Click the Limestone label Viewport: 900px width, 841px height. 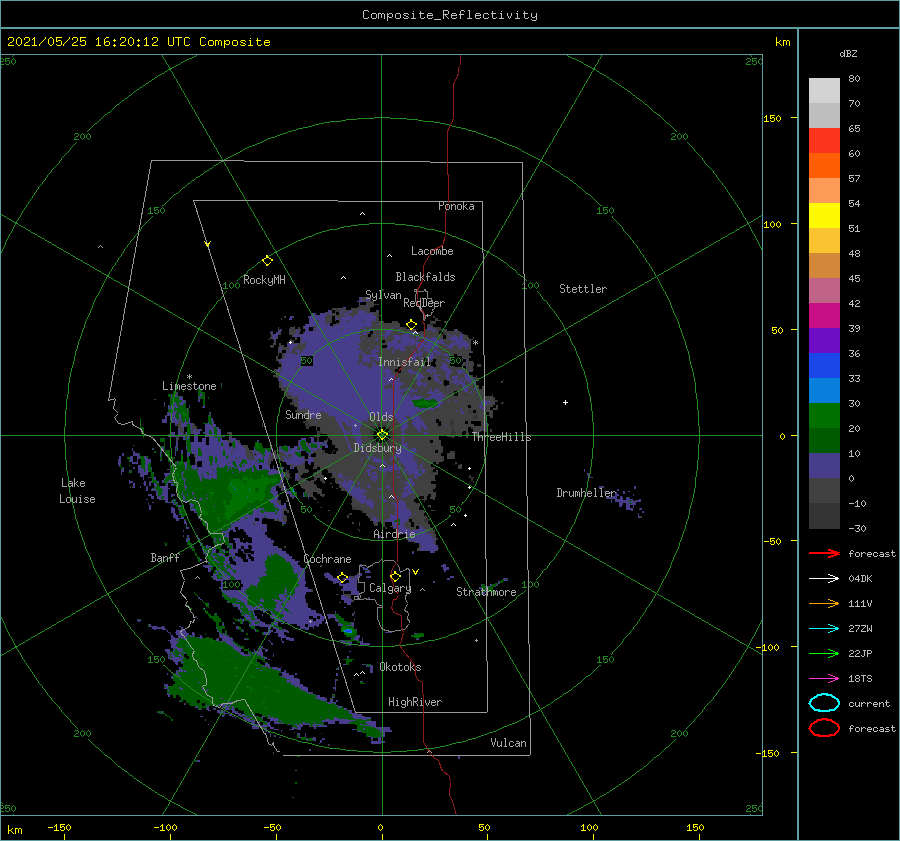[189, 386]
